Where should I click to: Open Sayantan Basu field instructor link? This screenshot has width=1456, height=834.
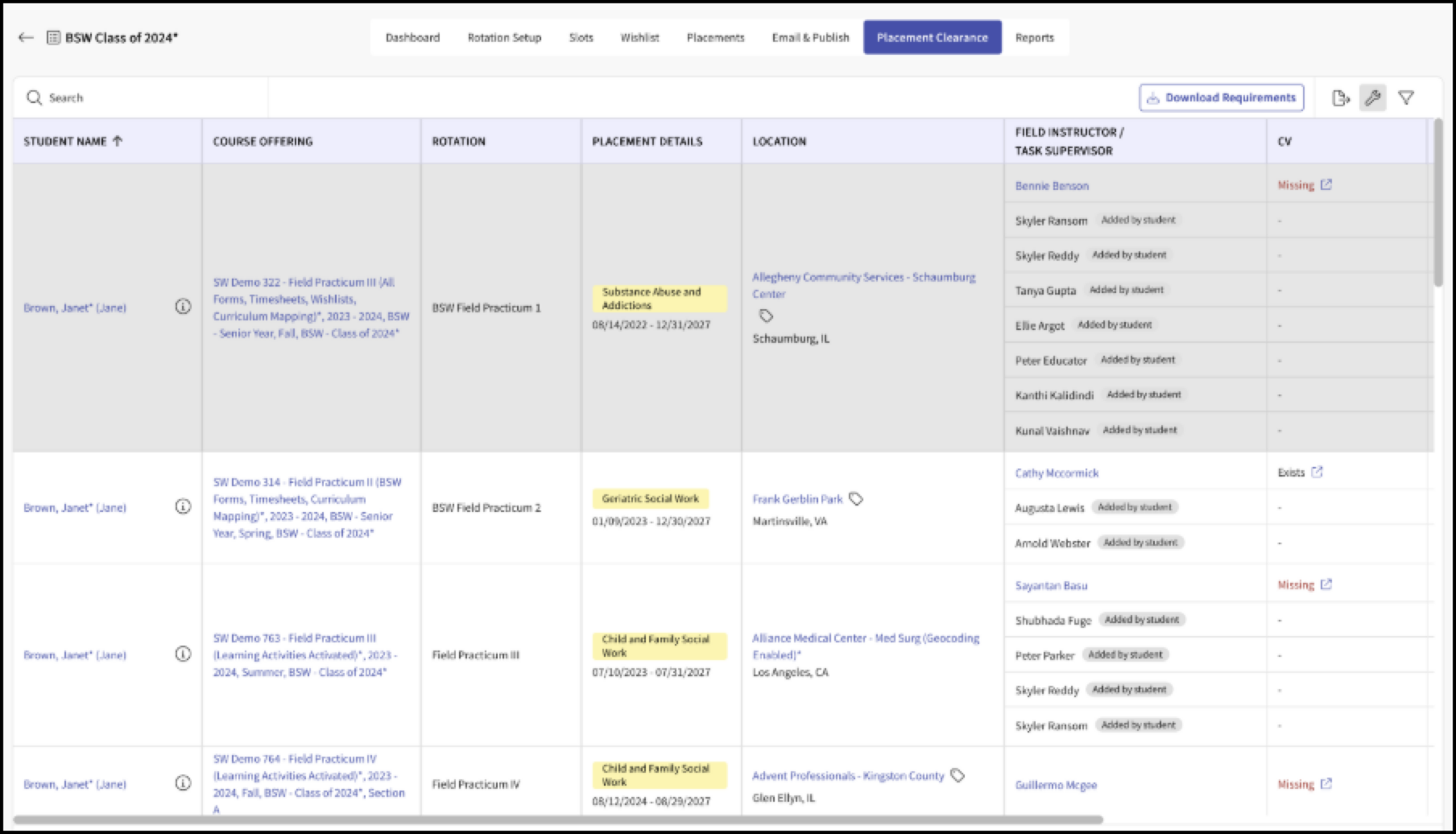click(1051, 585)
